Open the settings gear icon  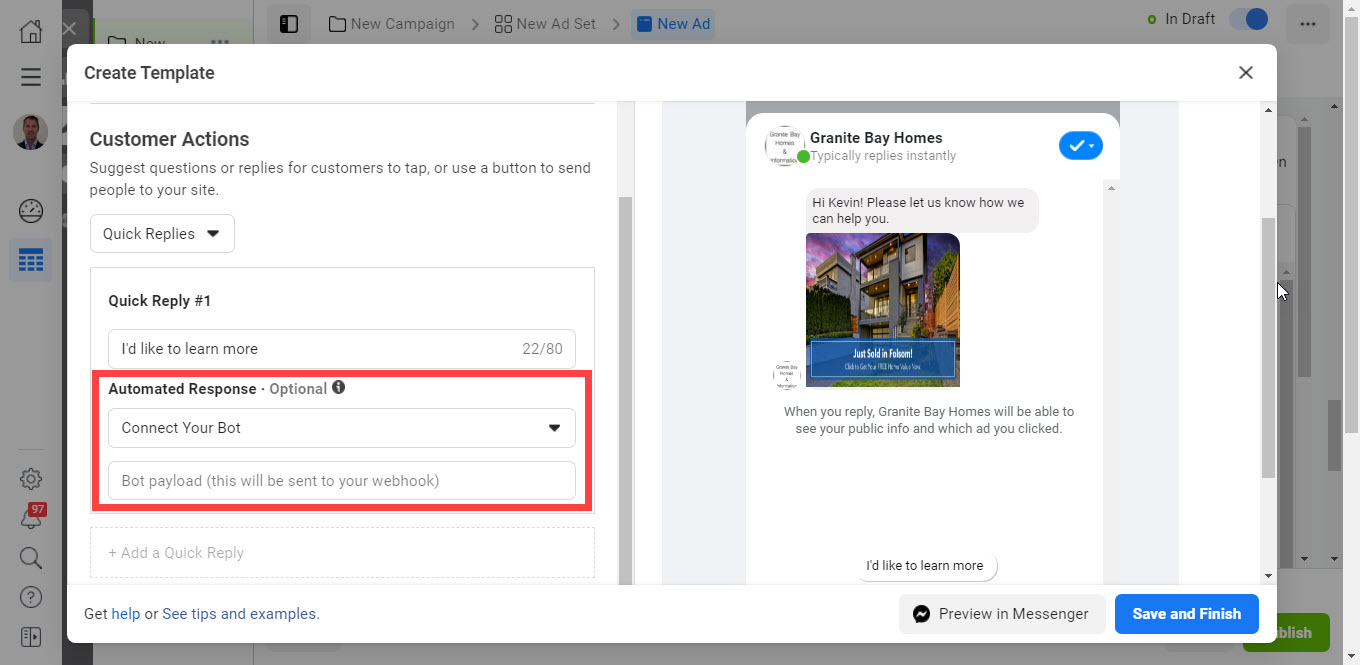click(31, 478)
